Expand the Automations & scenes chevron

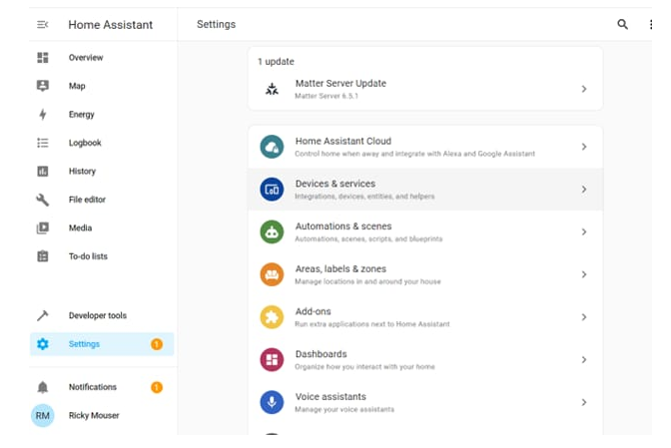[x=584, y=232]
